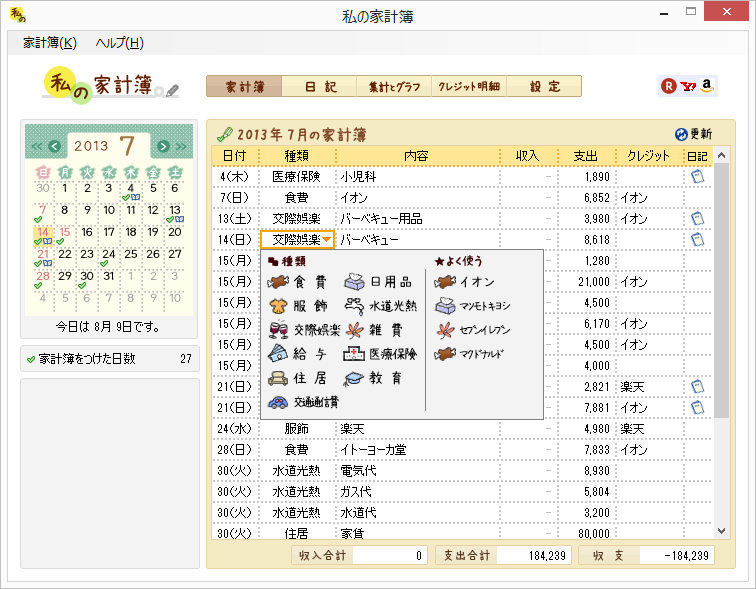The image size is (756, 589).
Task: Choose 交際娯楽 wine glass category in popup
Action: [304, 330]
